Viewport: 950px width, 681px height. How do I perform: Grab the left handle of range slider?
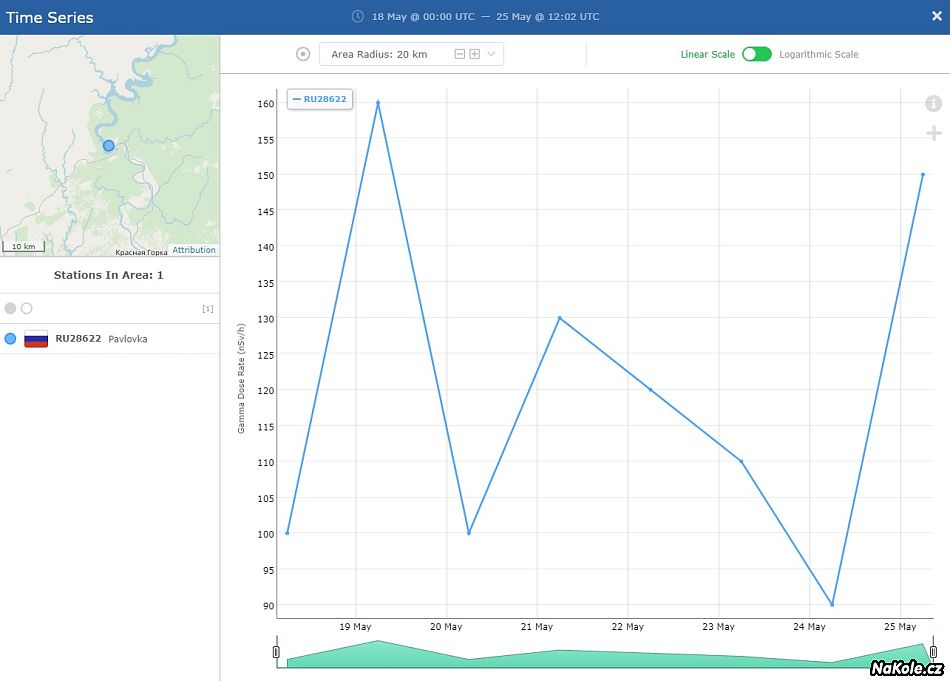coord(277,653)
